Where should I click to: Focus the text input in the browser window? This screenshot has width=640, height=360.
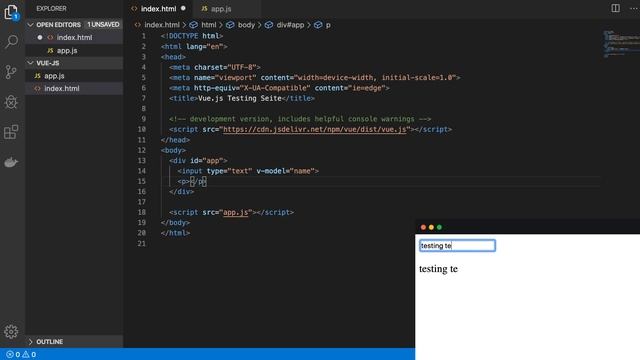coord(457,245)
